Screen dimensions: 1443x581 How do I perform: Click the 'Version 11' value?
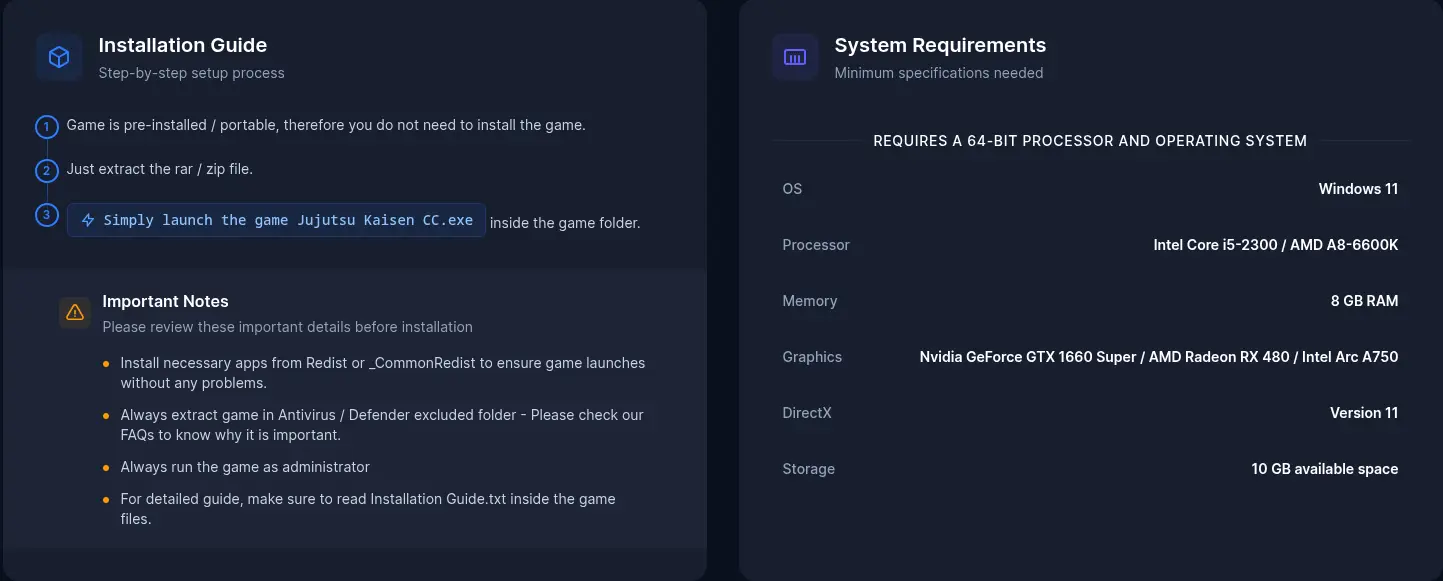pos(1364,413)
